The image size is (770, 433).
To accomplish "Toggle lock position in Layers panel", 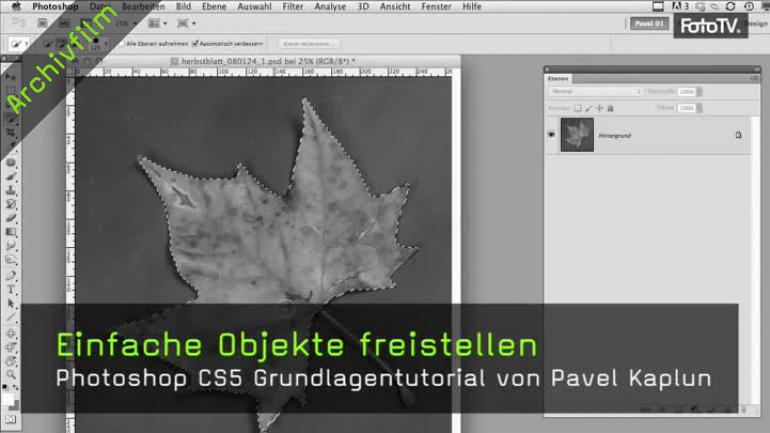I will (x=599, y=108).
